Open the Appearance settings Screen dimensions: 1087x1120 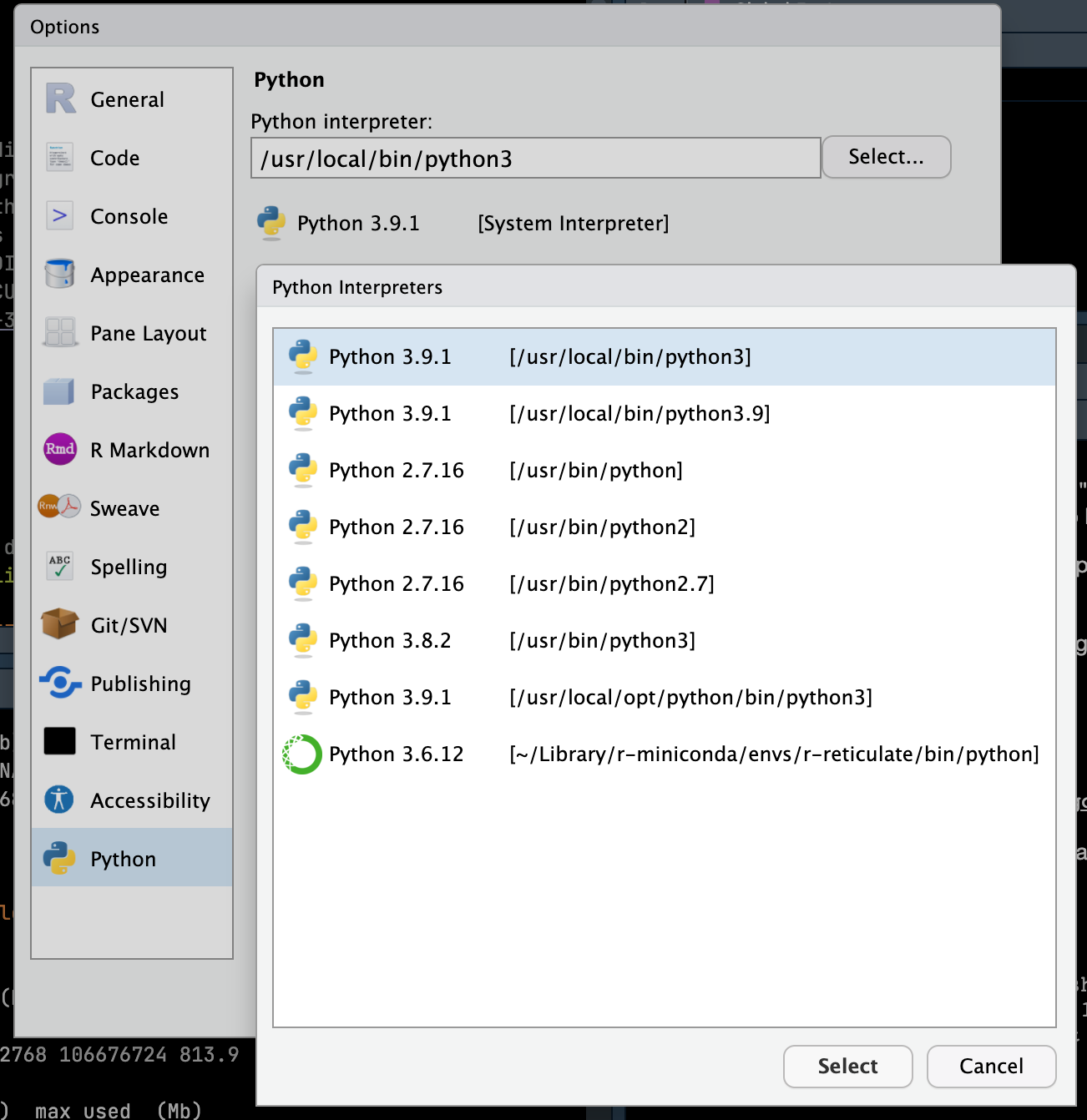pyautogui.click(x=147, y=275)
